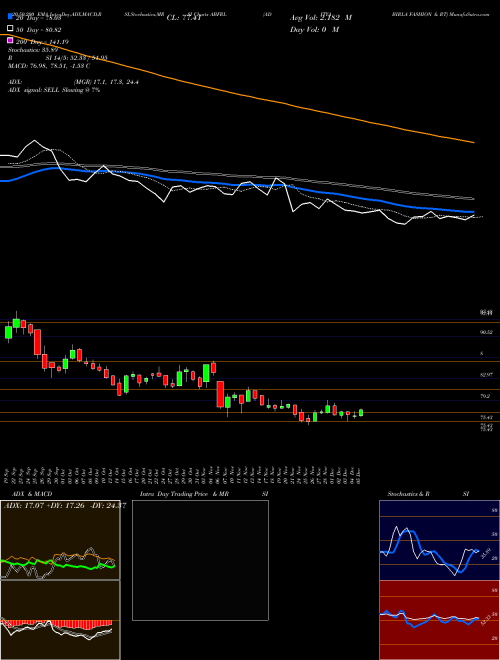Image resolution: width=500 pixels, height=660 pixels.
Task: Click the 79.2 price axis label
Action: (485, 396)
